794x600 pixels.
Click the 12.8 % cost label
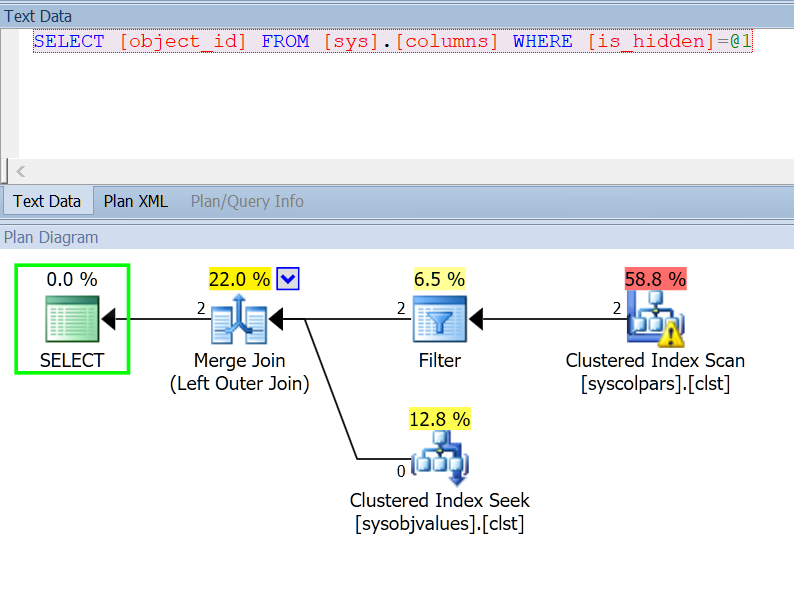click(x=440, y=419)
